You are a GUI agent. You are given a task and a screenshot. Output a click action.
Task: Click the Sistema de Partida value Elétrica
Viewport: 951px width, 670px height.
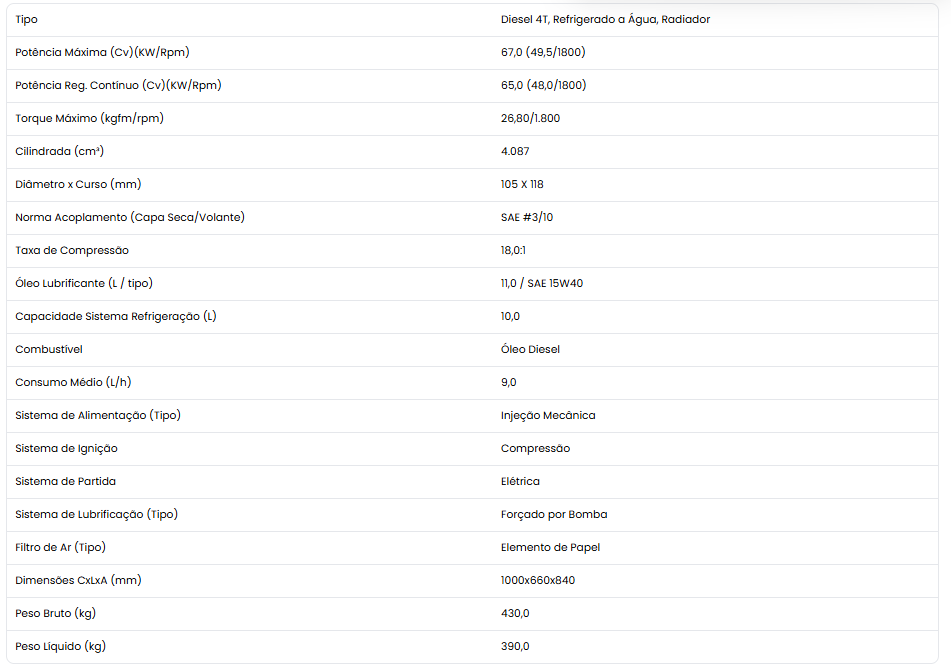(520, 481)
